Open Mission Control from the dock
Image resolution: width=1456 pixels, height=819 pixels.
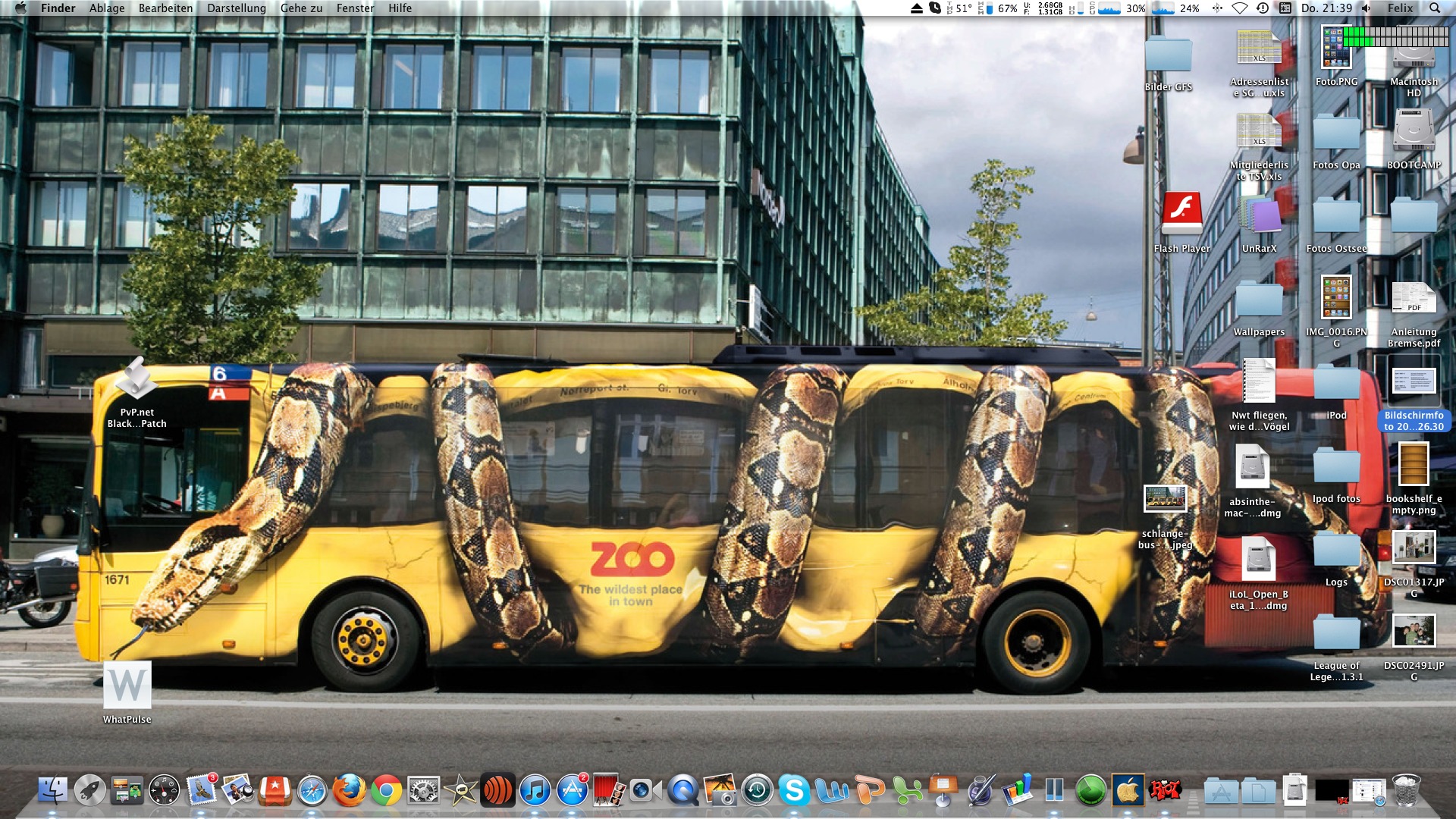(127, 791)
